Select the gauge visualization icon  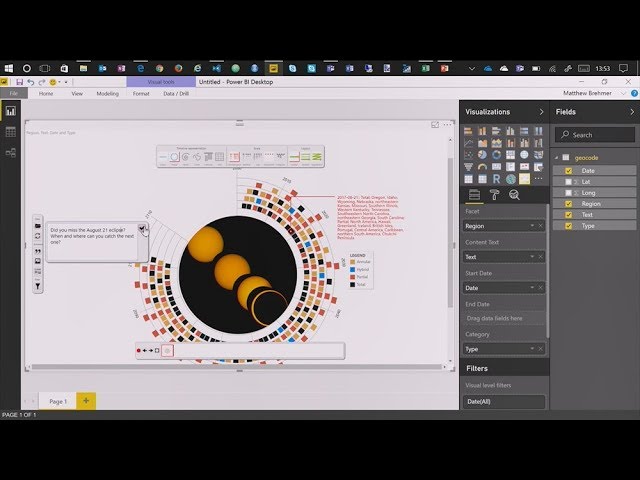click(482, 167)
